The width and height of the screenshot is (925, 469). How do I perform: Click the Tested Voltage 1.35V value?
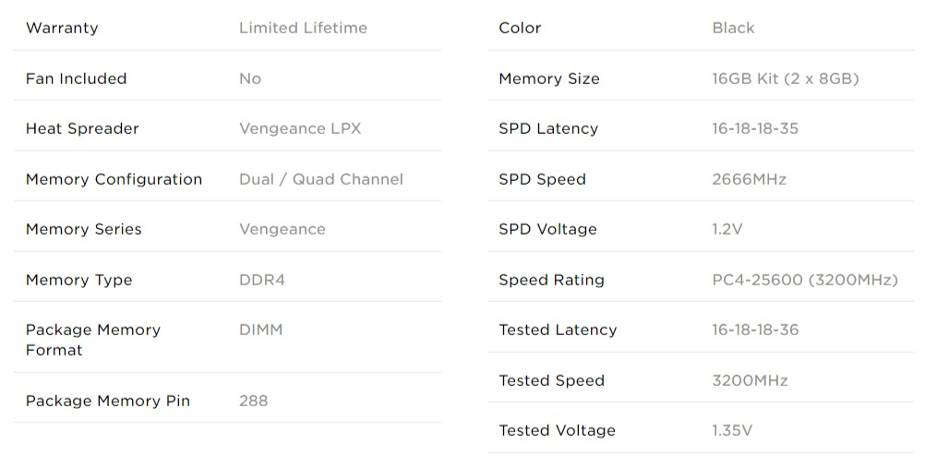tap(732, 431)
